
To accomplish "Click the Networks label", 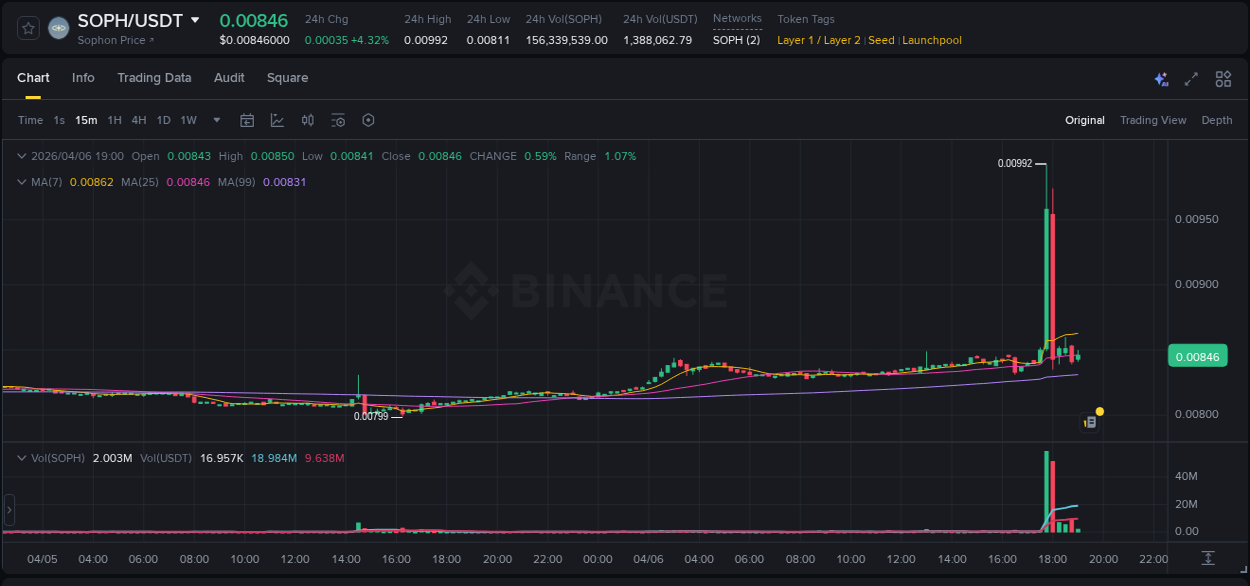I will pos(737,19).
